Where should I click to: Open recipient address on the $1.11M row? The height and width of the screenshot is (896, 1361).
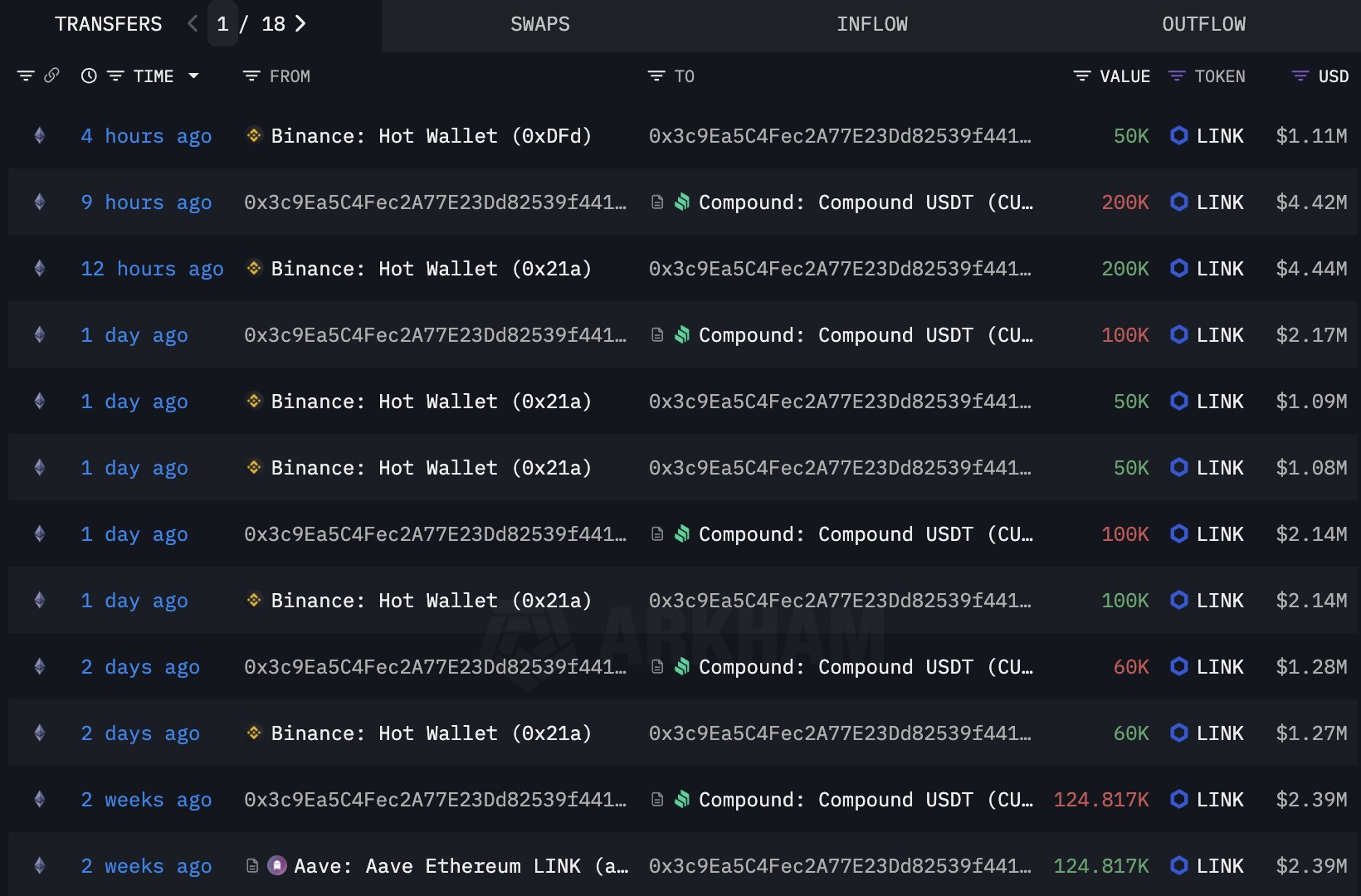coord(840,136)
